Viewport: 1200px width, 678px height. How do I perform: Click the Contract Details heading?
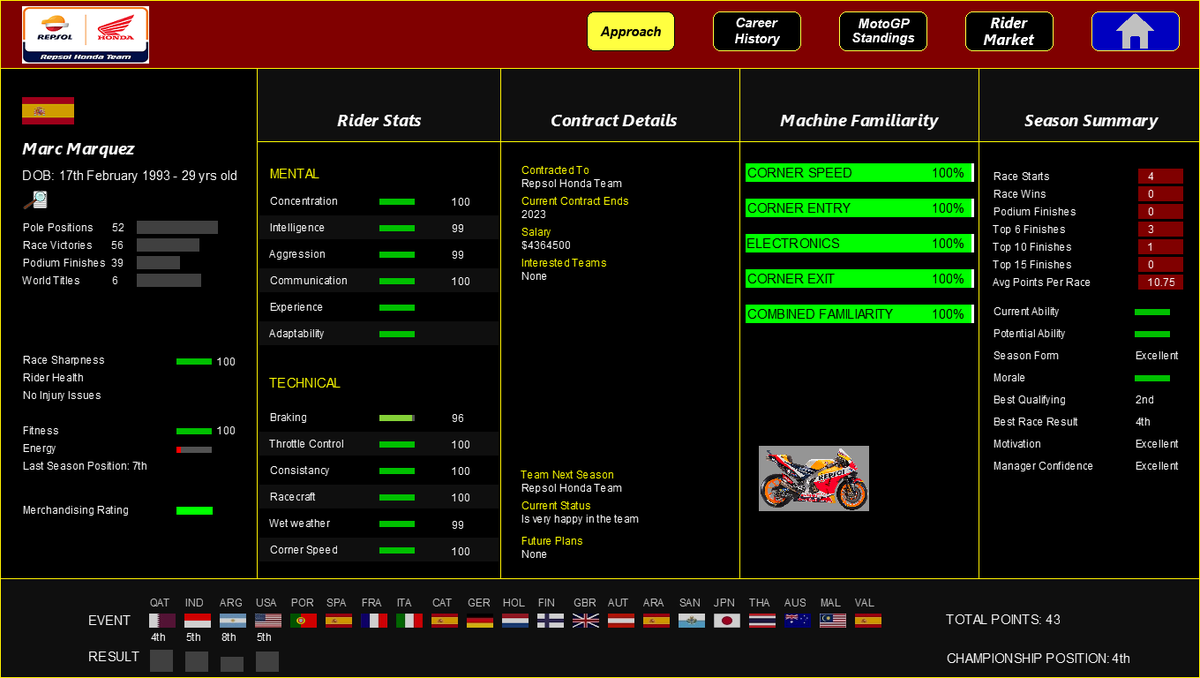click(614, 121)
